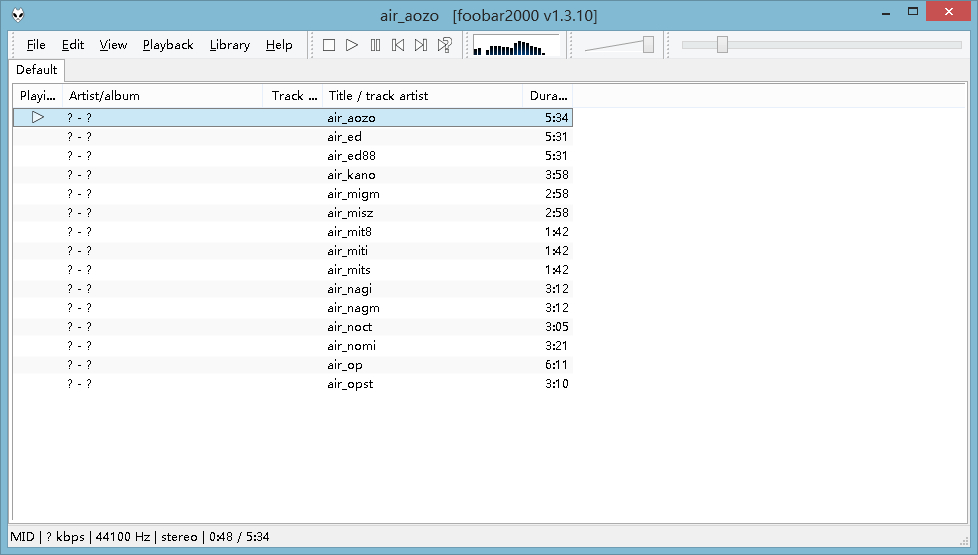Click the 3:21 duration of air_nomi
This screenshot has width=978, height=555.
click(556, 346)
